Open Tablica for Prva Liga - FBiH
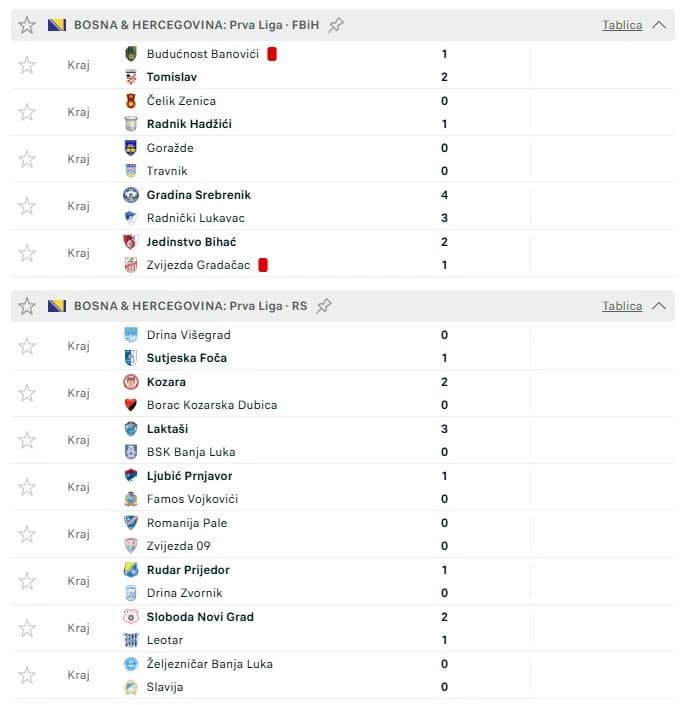The image size is (684, 705). [622, 25]
